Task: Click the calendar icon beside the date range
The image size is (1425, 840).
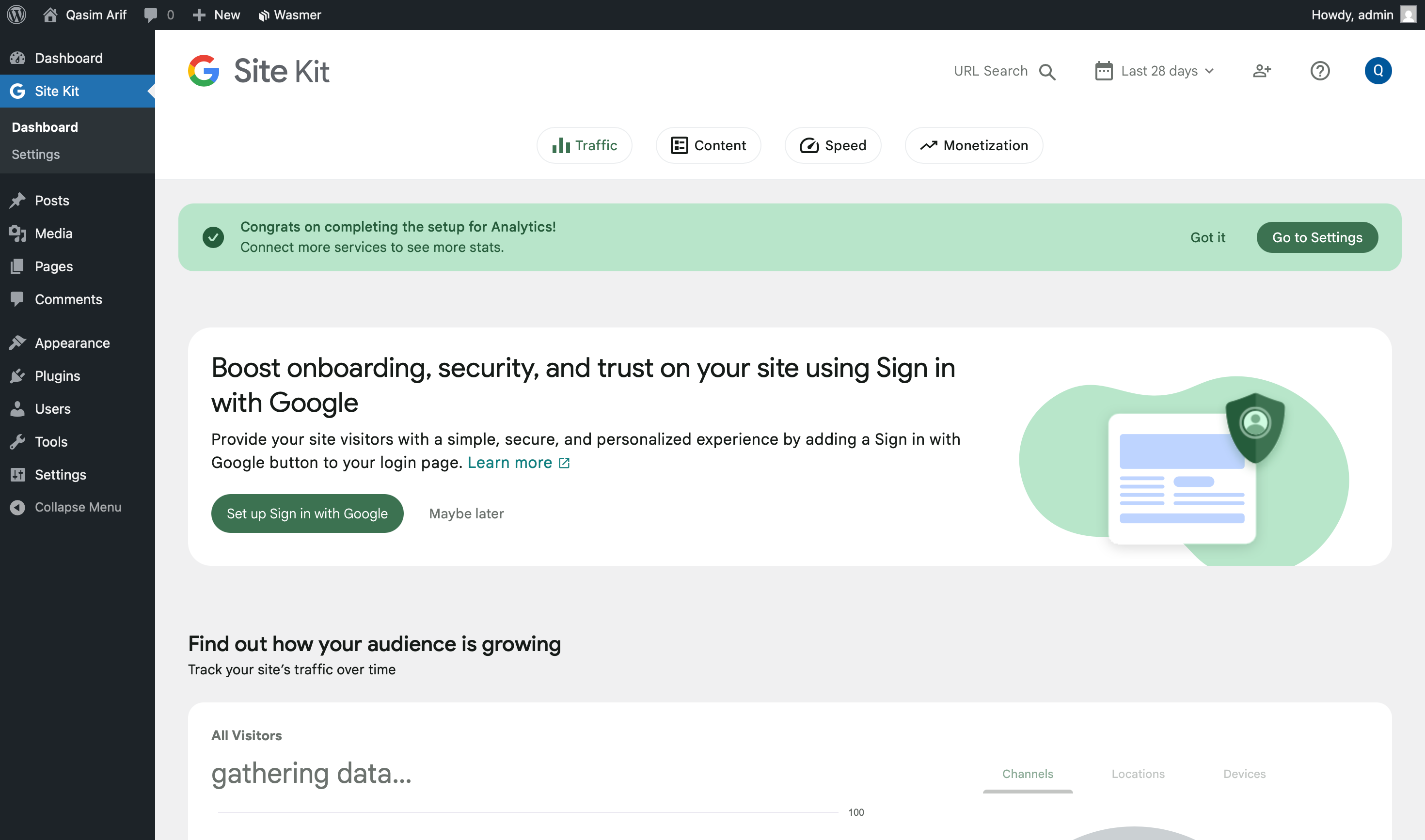Action: [x=1104, y=71]
